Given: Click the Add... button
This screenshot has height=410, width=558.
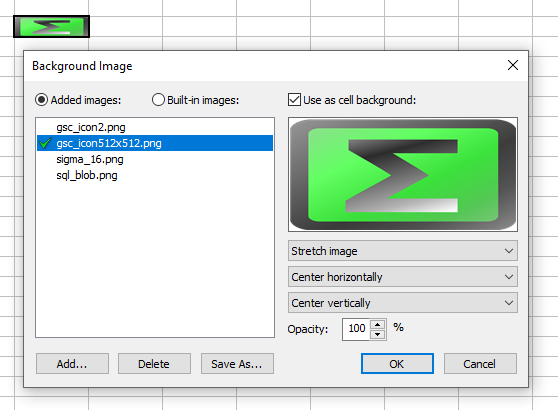Looking at the screenshot, I should coord(72,364).
